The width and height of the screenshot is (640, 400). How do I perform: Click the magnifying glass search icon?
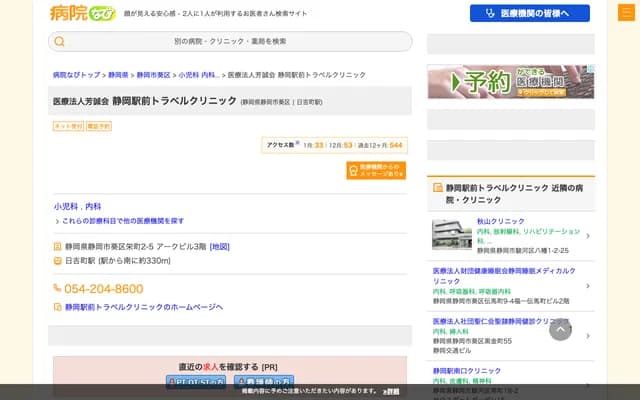pos(60,42)
